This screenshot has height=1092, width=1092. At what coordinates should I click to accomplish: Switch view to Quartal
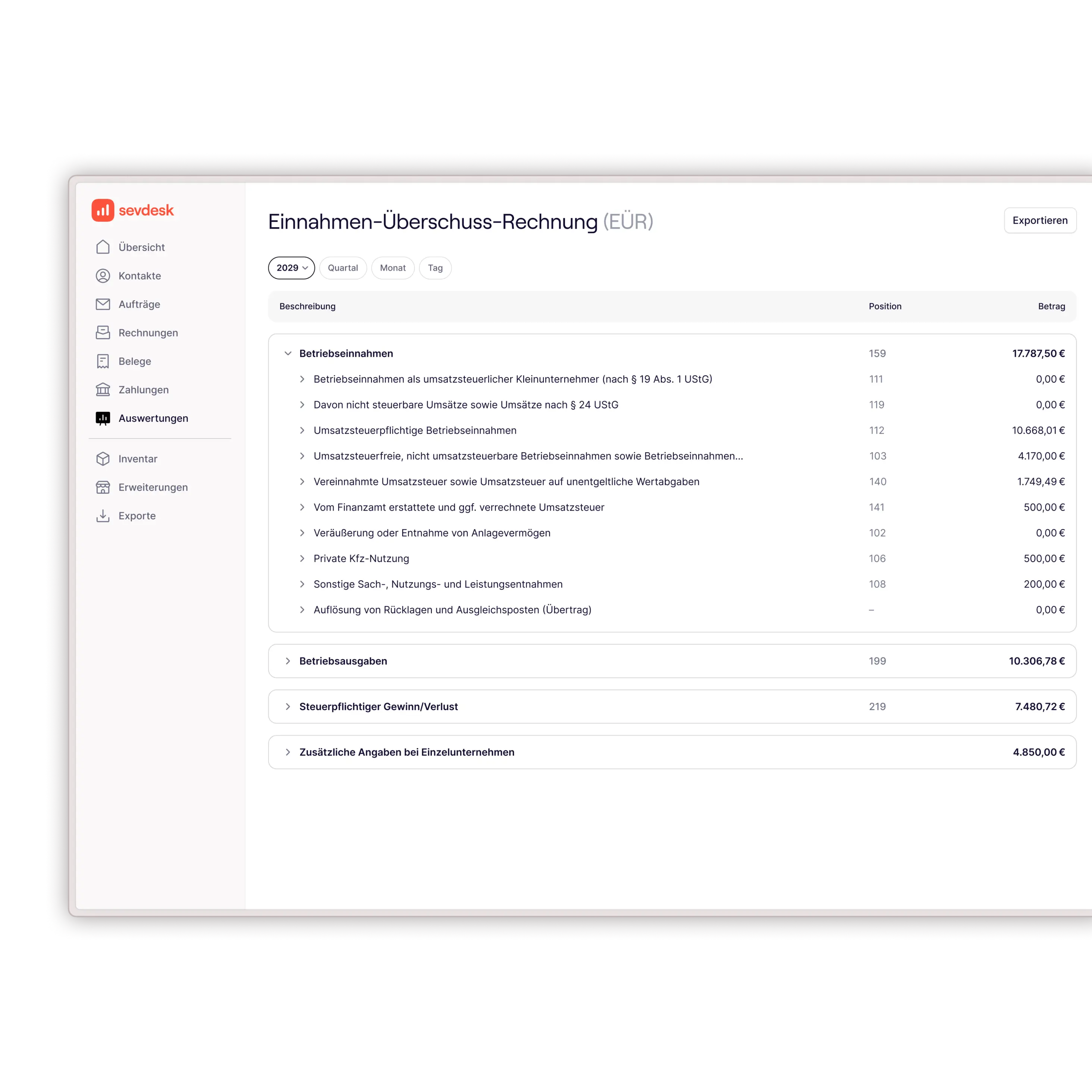[342, 268]
